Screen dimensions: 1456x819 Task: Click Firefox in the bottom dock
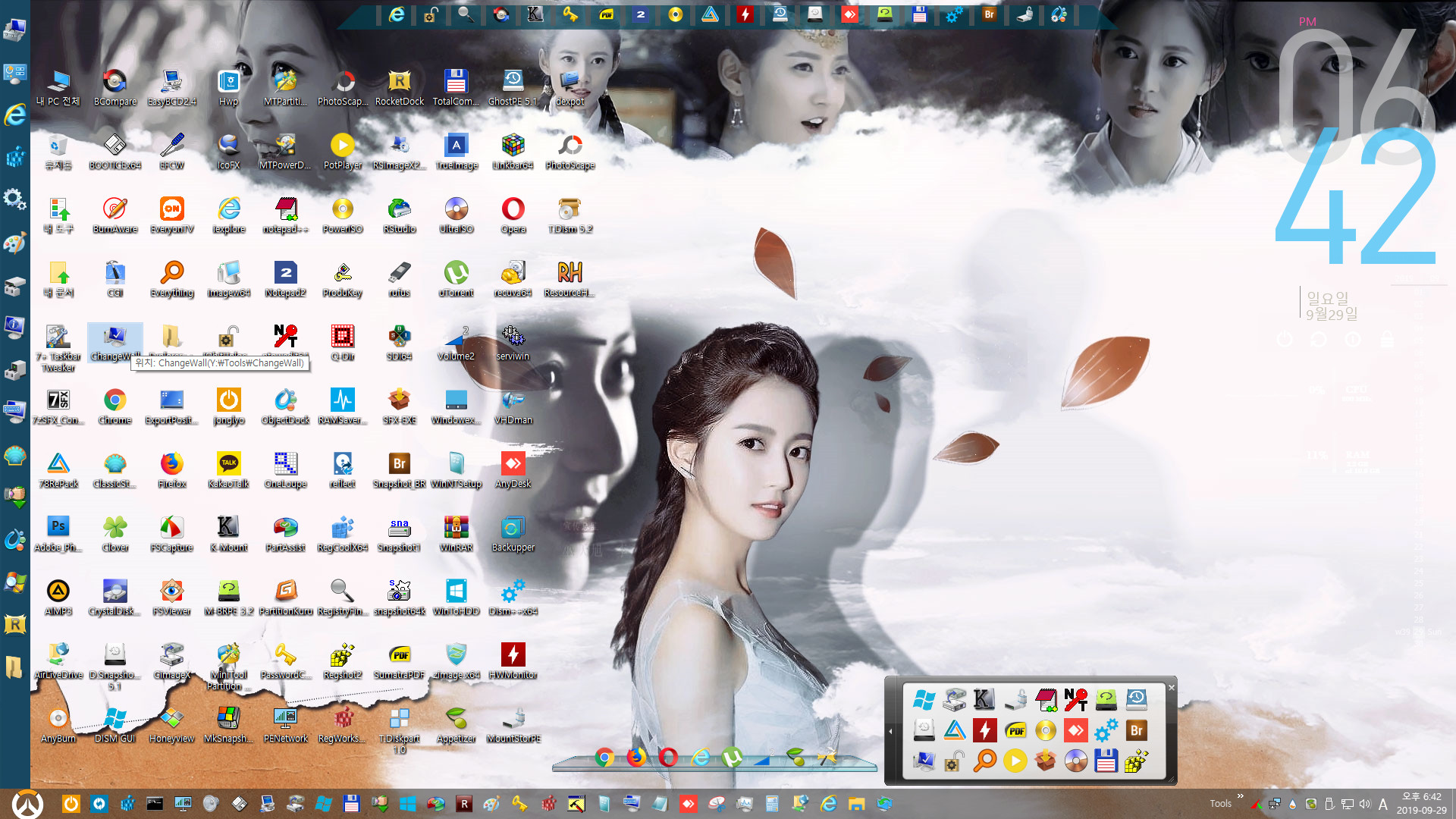coord(636,756)
